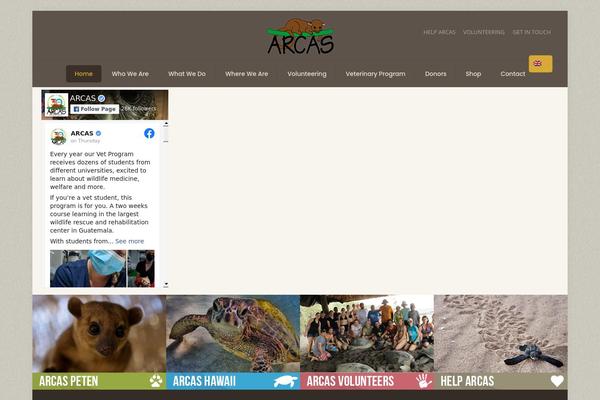This screenshot has width=600, height=400.
Task: Click the HELP ARCAS top link
Action: click(439, 32)
